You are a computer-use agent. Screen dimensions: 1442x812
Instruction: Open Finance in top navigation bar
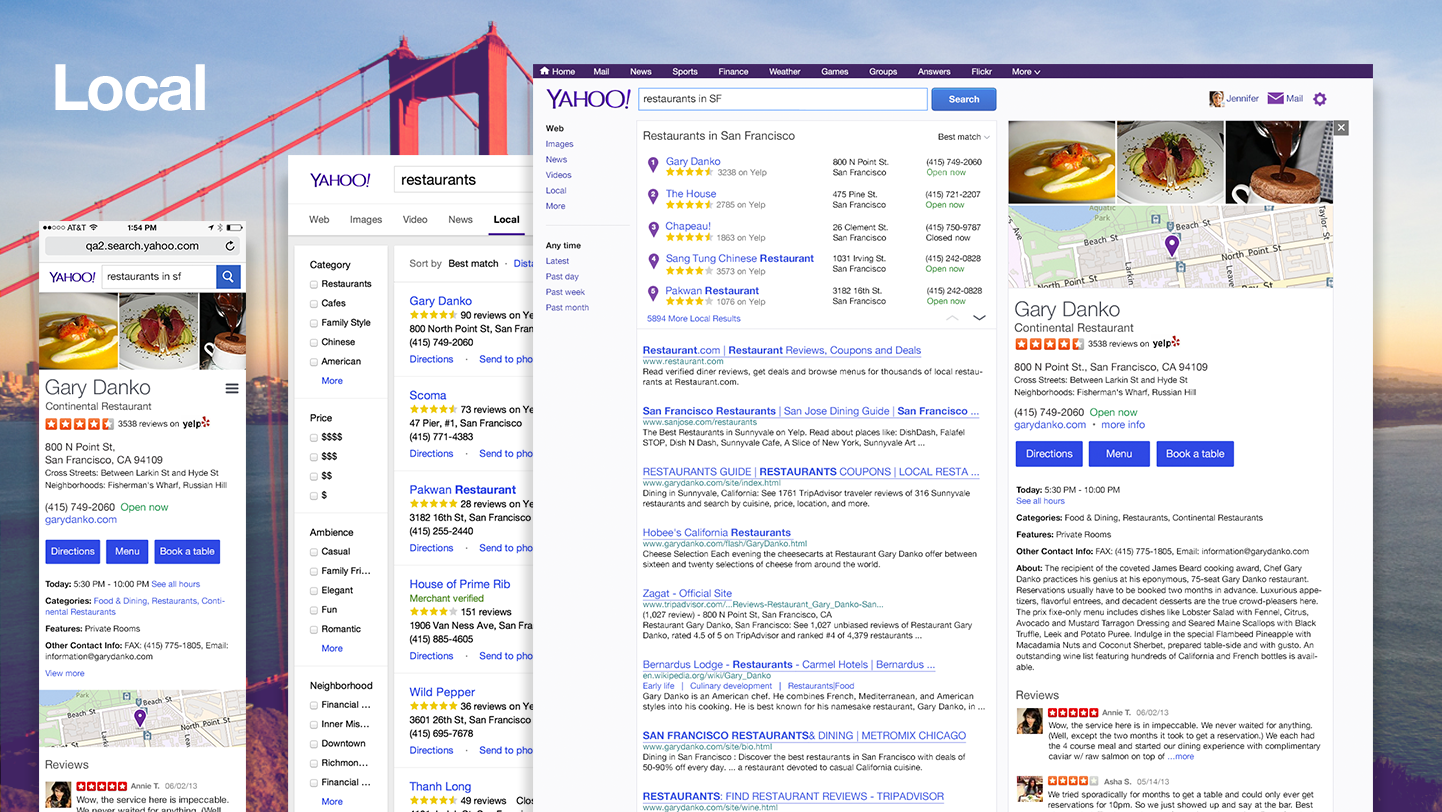(x=733, y=72)
